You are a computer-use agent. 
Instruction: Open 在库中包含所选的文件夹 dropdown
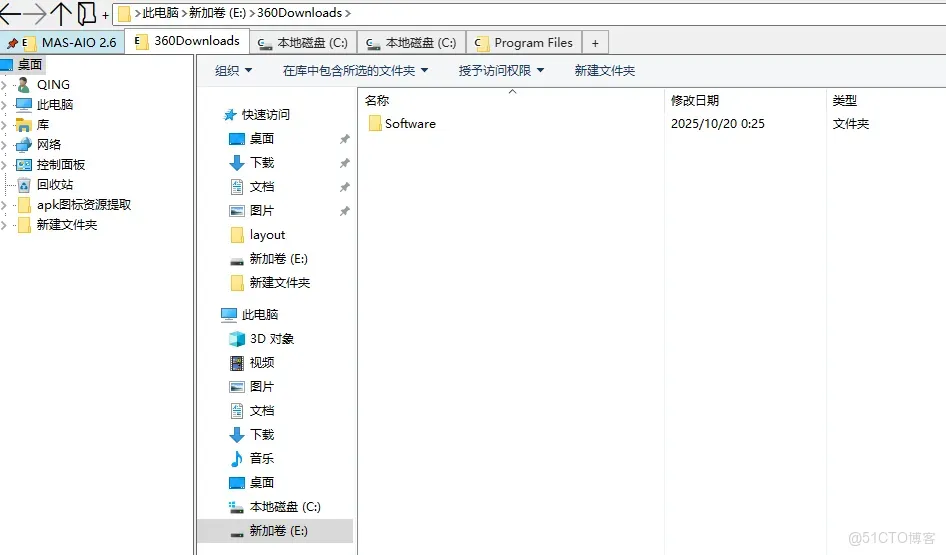(x=355, y=71)
